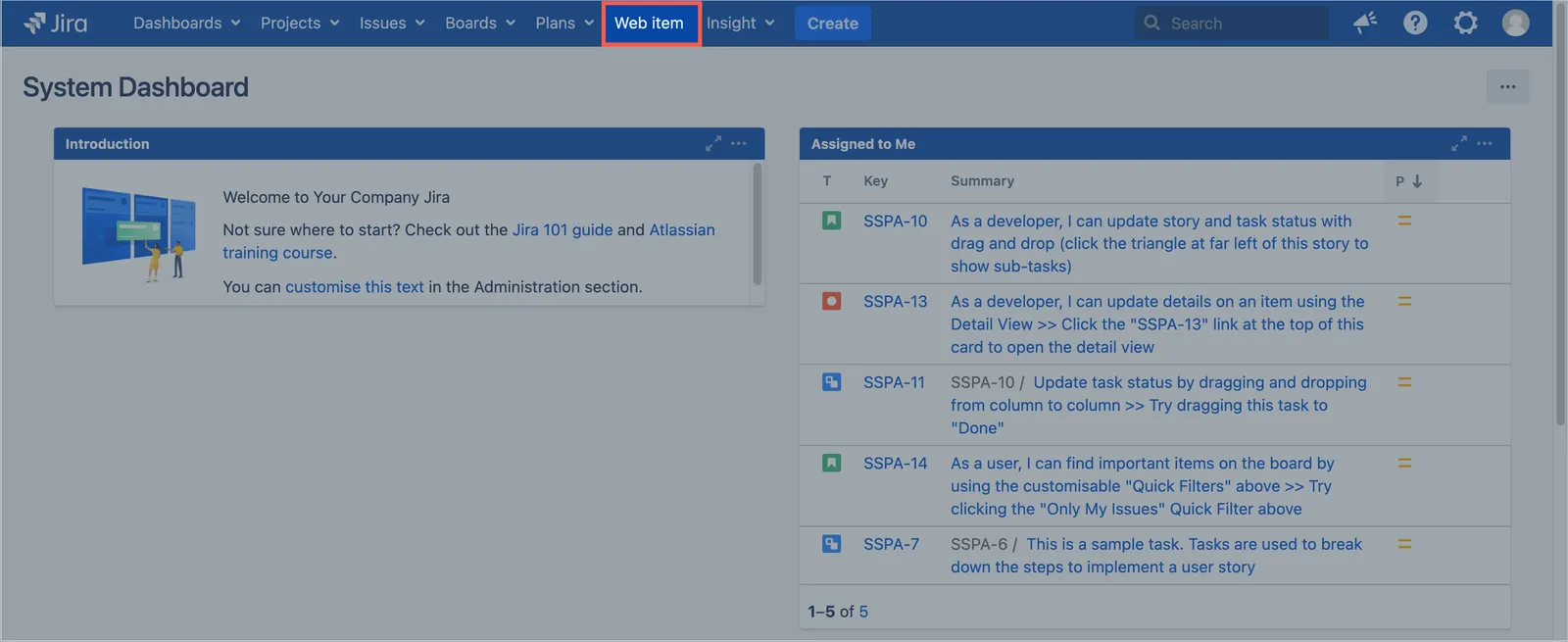This screenshot has width=1568, height=642.
Task: Click the Assigned to Me gadget title
Action: coord(863,143)
